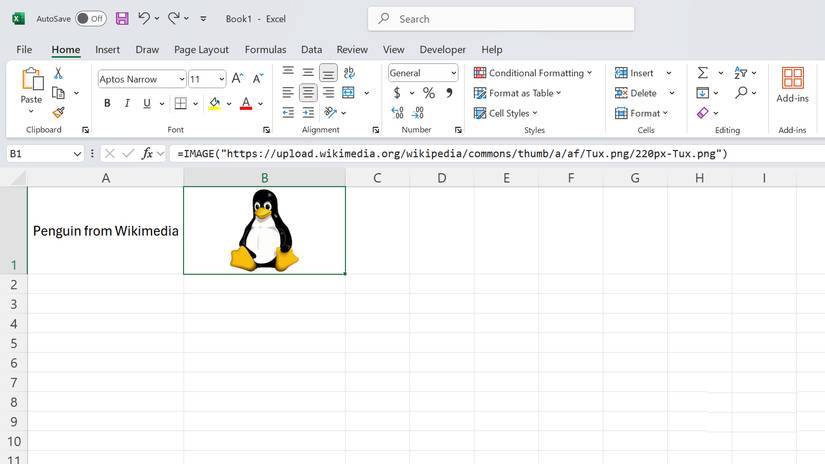Toggle Align Left horizontal alignment

click(x=288, y=93)
